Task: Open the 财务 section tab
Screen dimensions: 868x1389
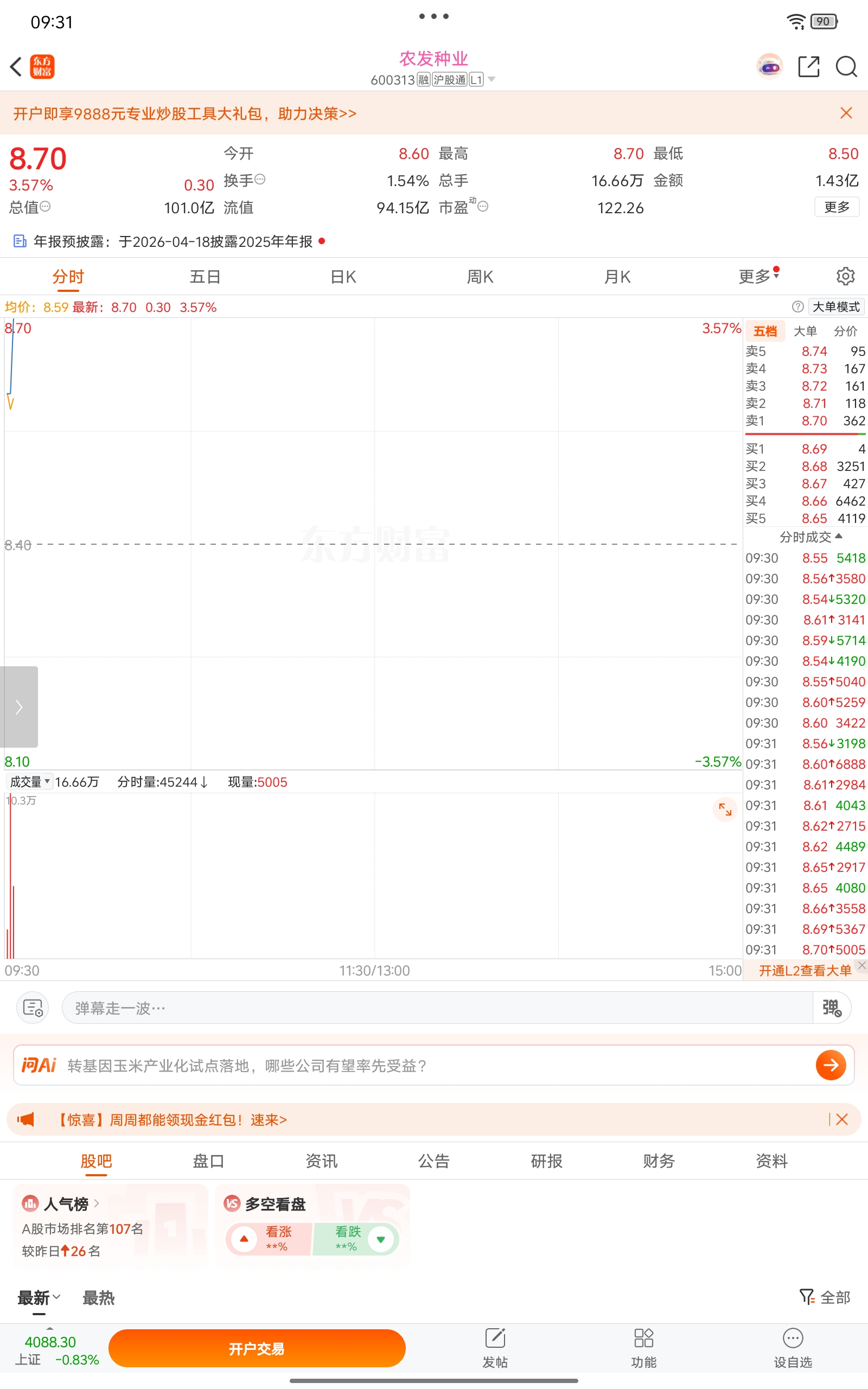Action: pyautogui.click(x=659, y=1161)
